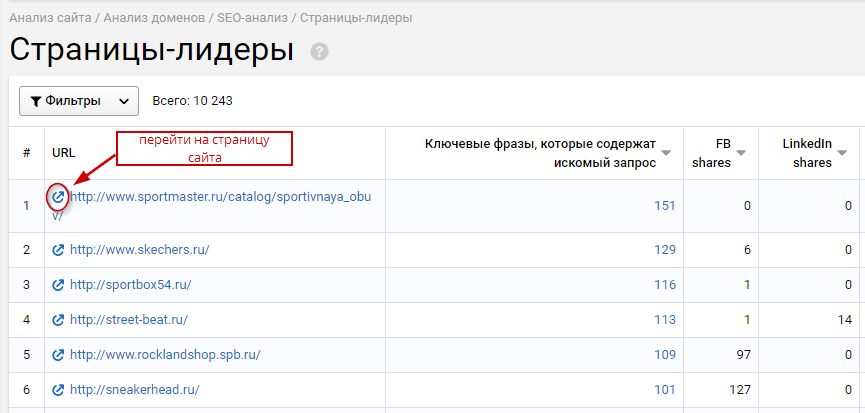Open http://street-beat.ru/ link
This screenshot has width=865, height=413.
pos(129,320)
